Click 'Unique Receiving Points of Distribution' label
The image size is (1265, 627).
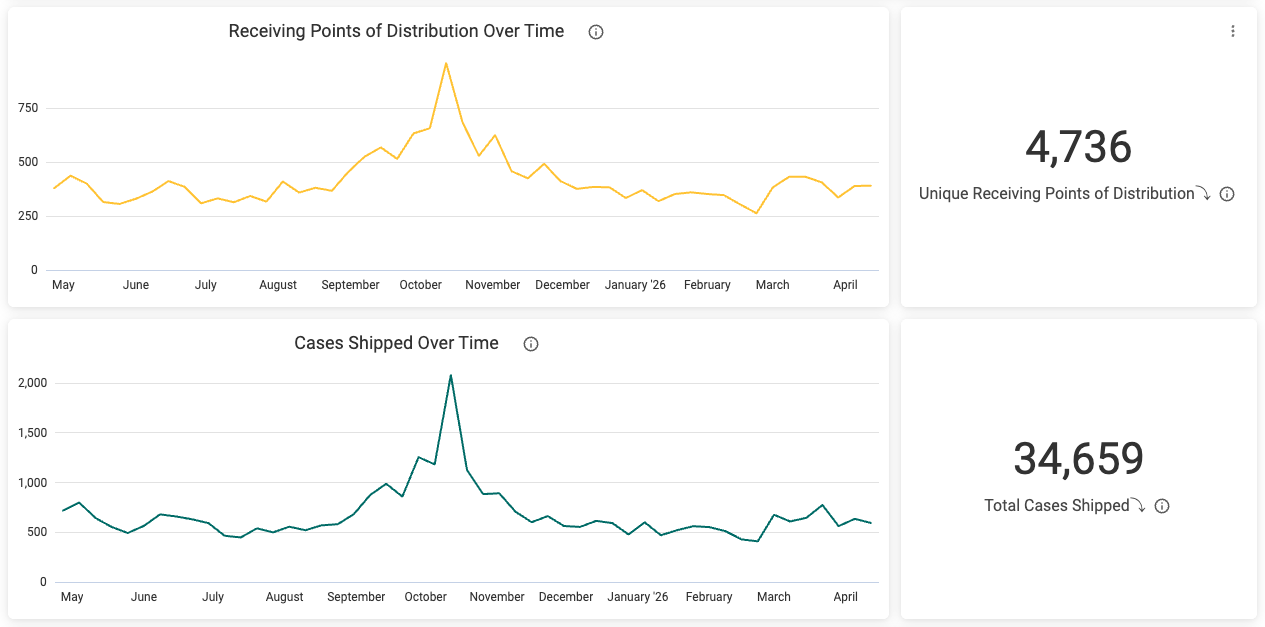(1057, 194)
